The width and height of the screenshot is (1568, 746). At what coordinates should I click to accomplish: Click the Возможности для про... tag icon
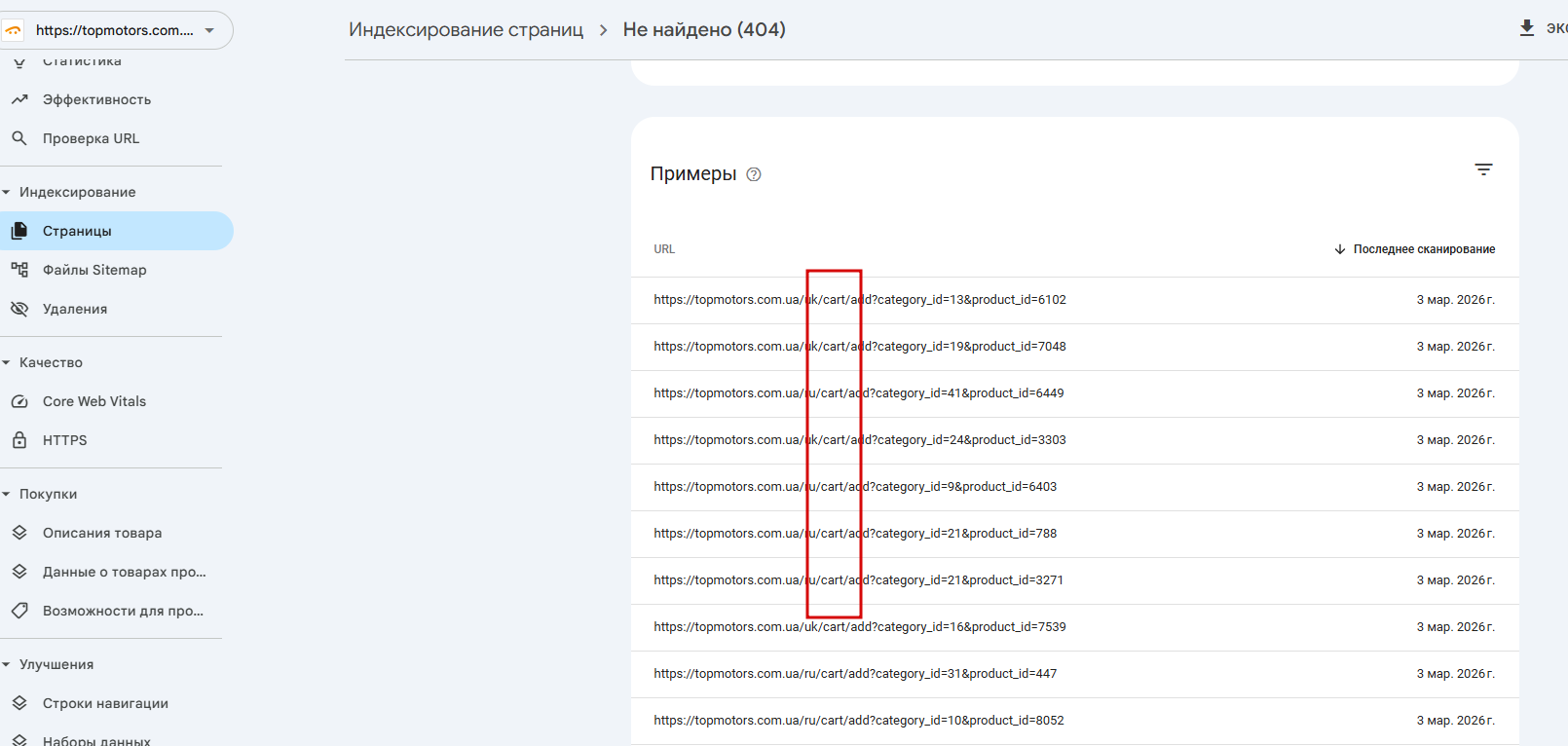(x=19, y=611)
